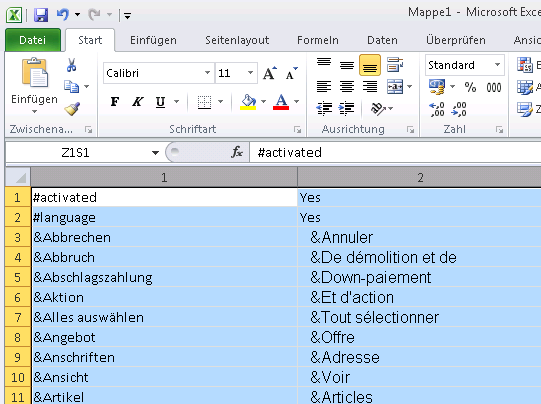Switch to the Überprüfen tab

(x=456, y=40)
